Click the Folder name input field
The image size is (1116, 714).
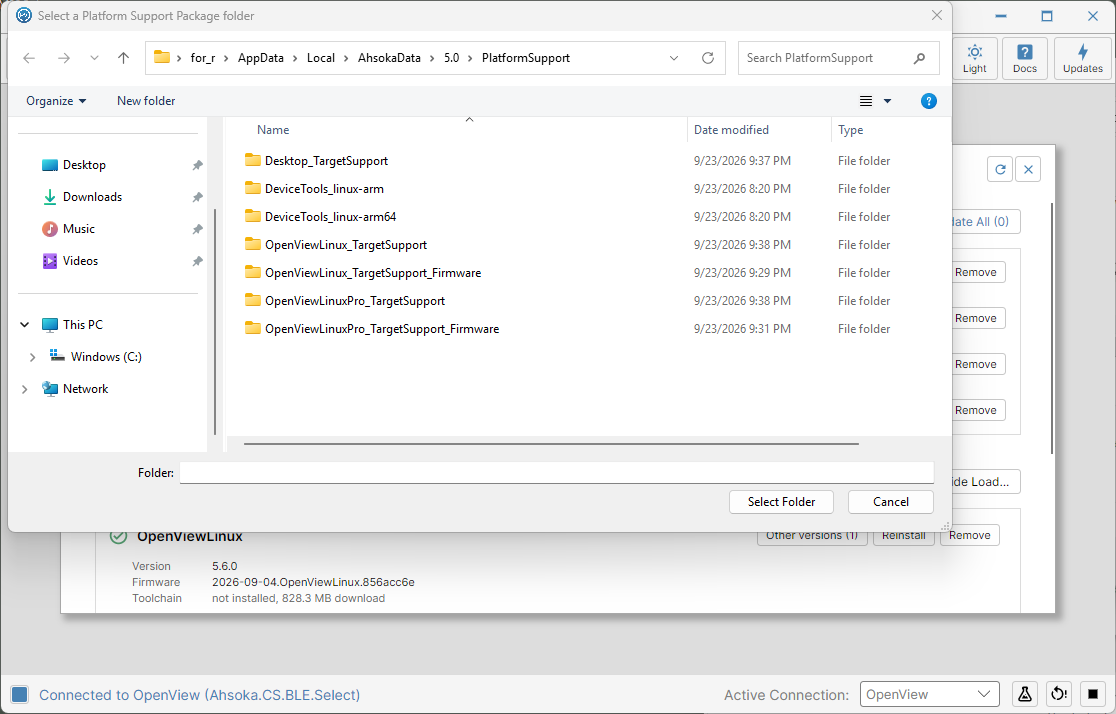click(557, 473)
